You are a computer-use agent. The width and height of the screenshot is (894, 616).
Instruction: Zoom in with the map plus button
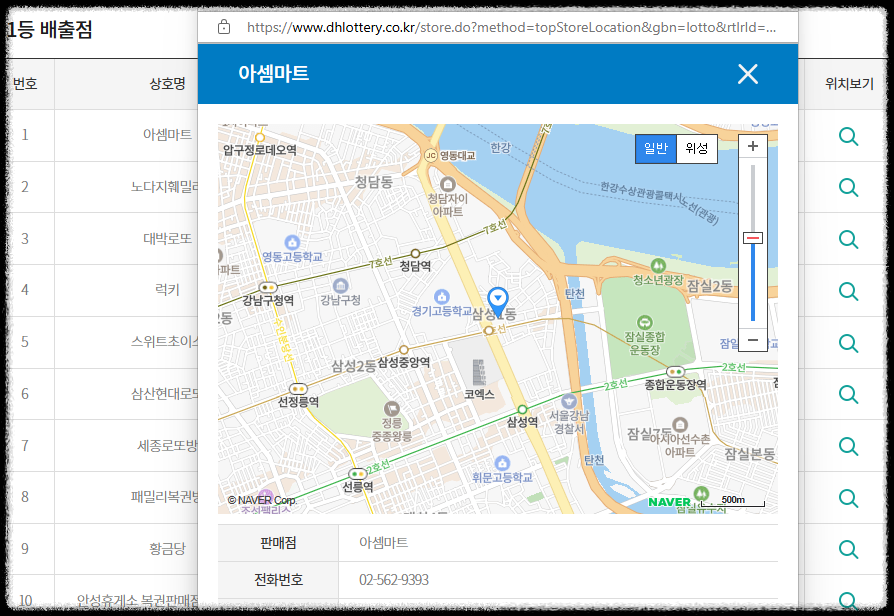[753, 146]
